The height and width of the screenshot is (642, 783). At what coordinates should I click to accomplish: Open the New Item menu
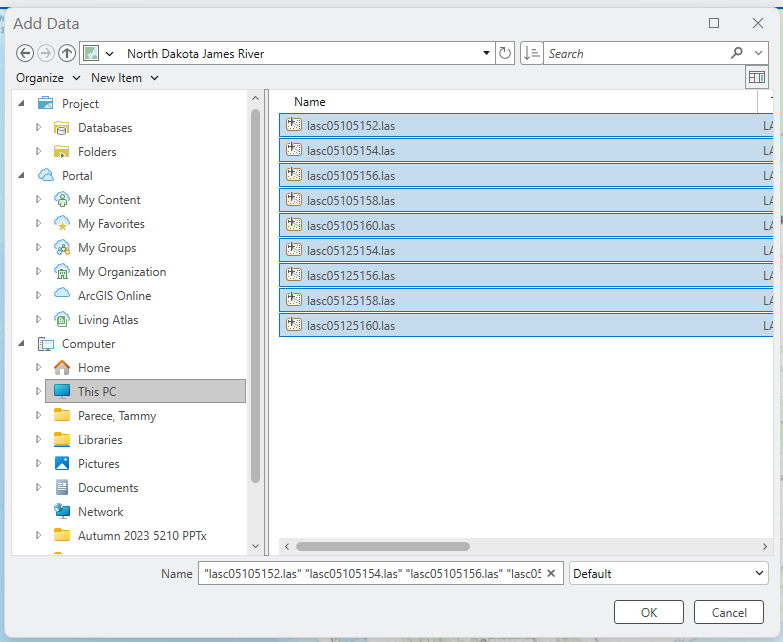pos(125,78)
